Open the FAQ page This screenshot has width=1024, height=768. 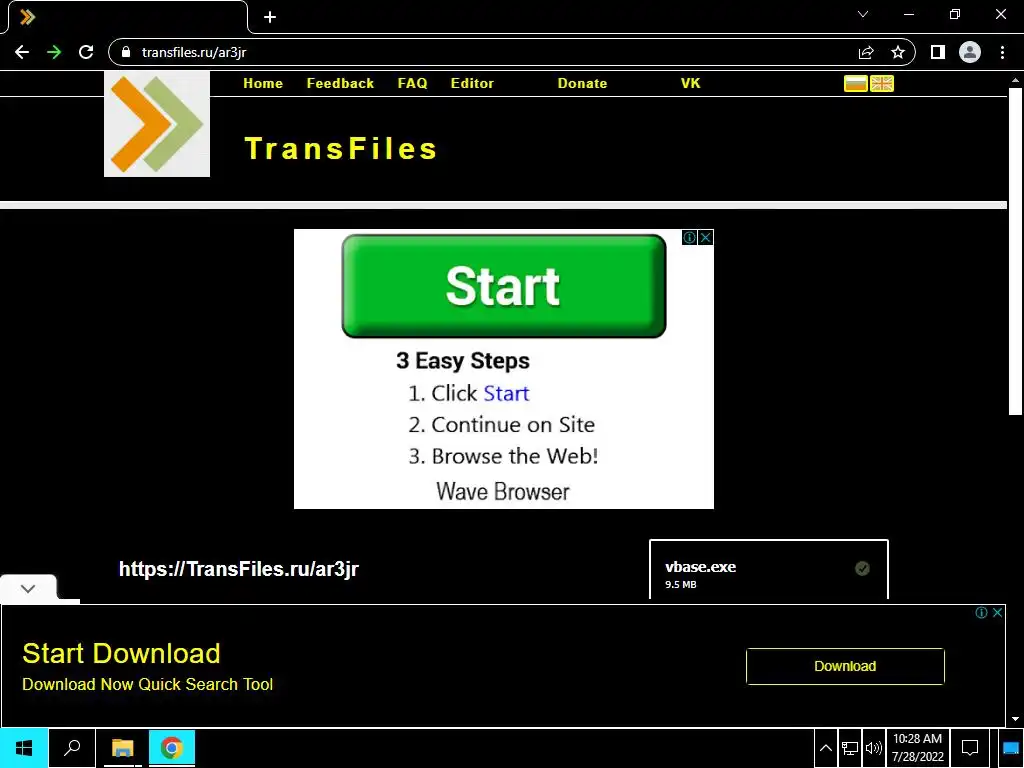(412, 84)
